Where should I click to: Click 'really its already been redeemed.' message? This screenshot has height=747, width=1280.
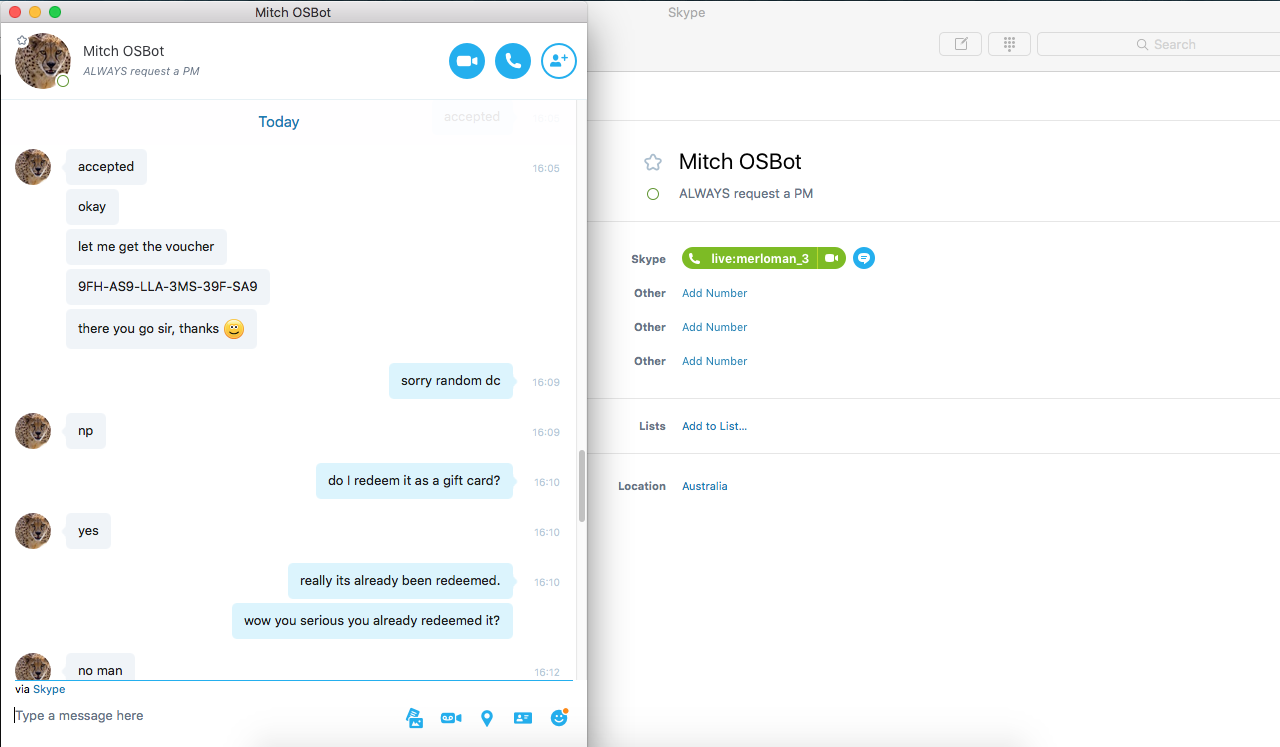pyautogui.click(x=400, y=581)
